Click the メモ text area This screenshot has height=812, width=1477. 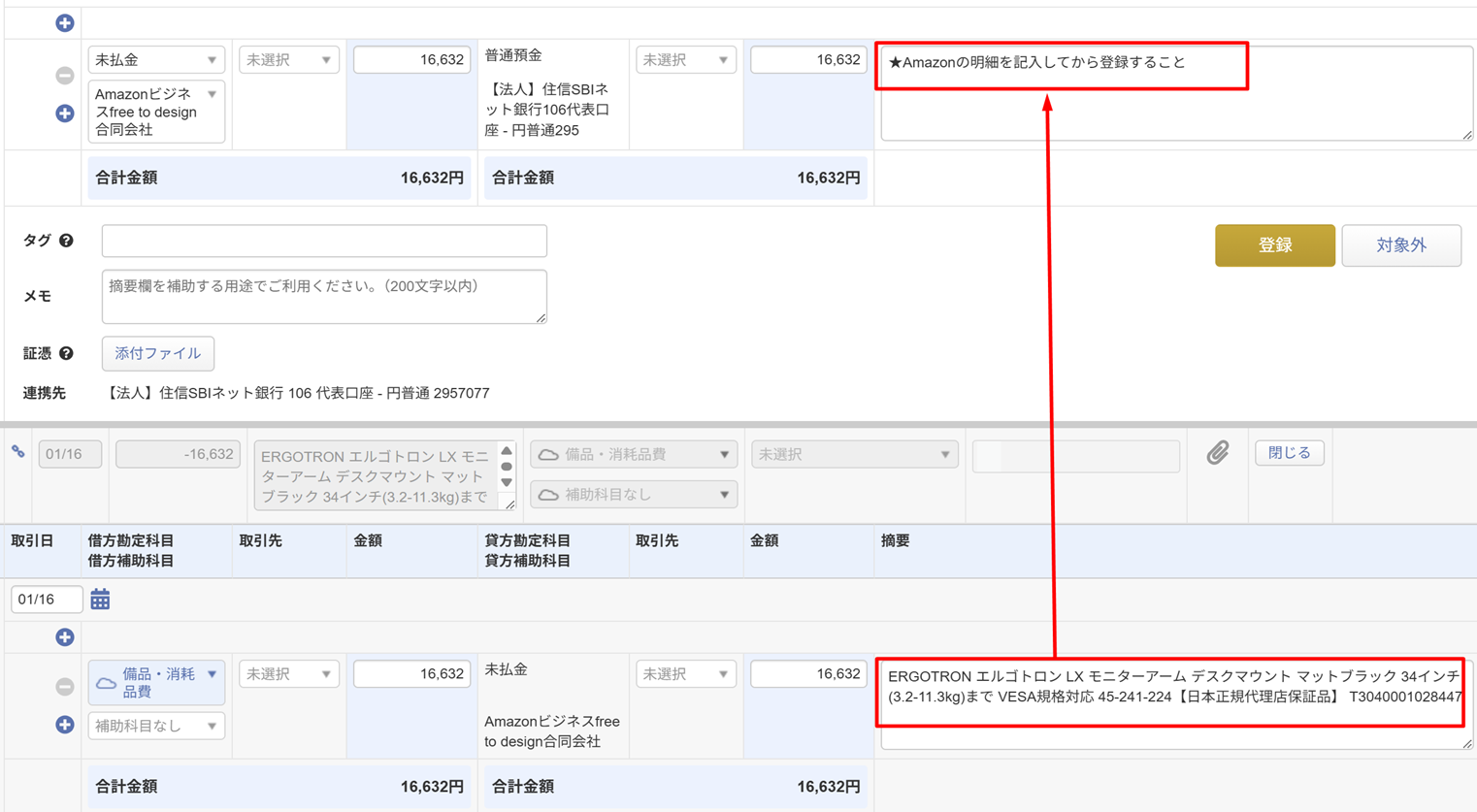coord(324,297)
